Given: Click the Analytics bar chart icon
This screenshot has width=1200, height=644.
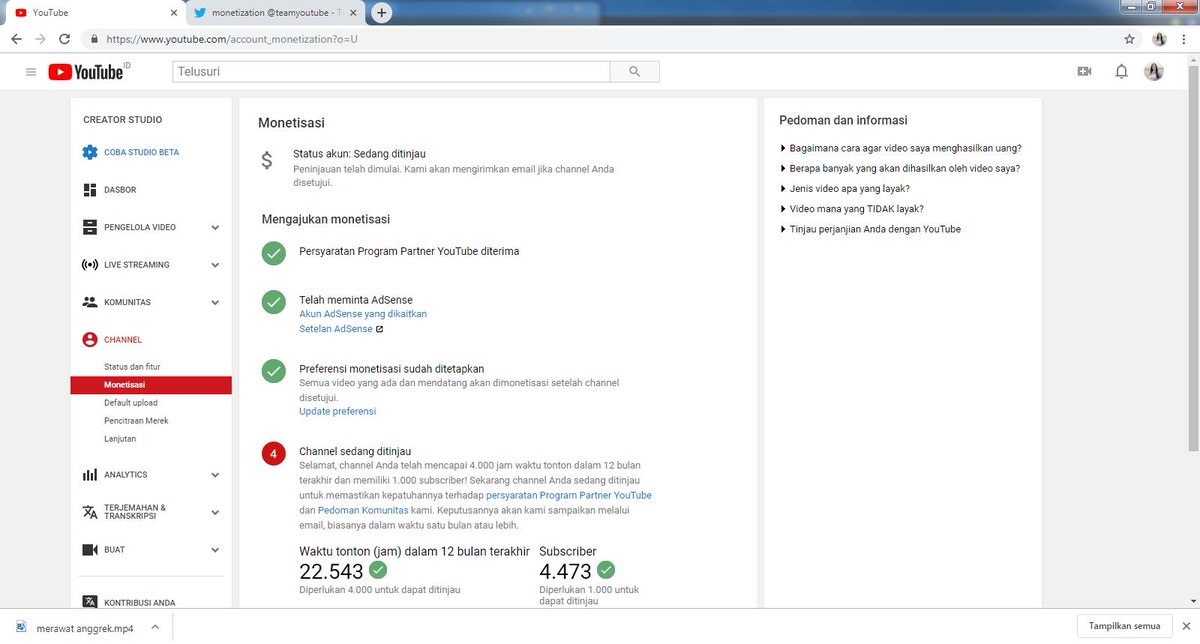Looking at the screenshot, I should click(90, 475).
